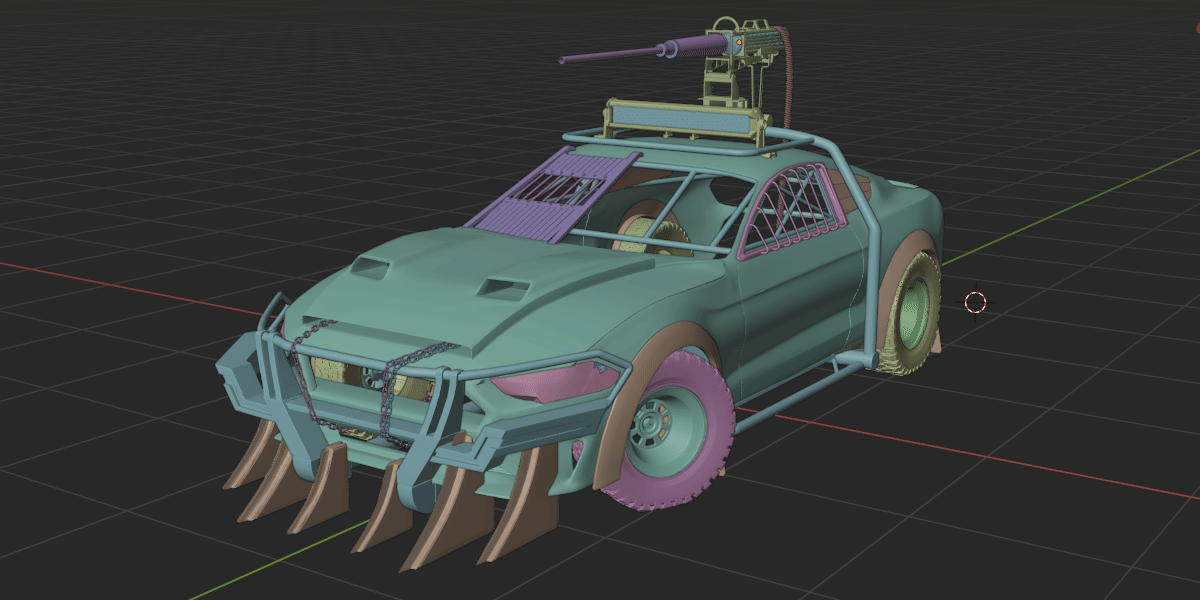Click the 3D cursor in the viewport

[976, 302]
